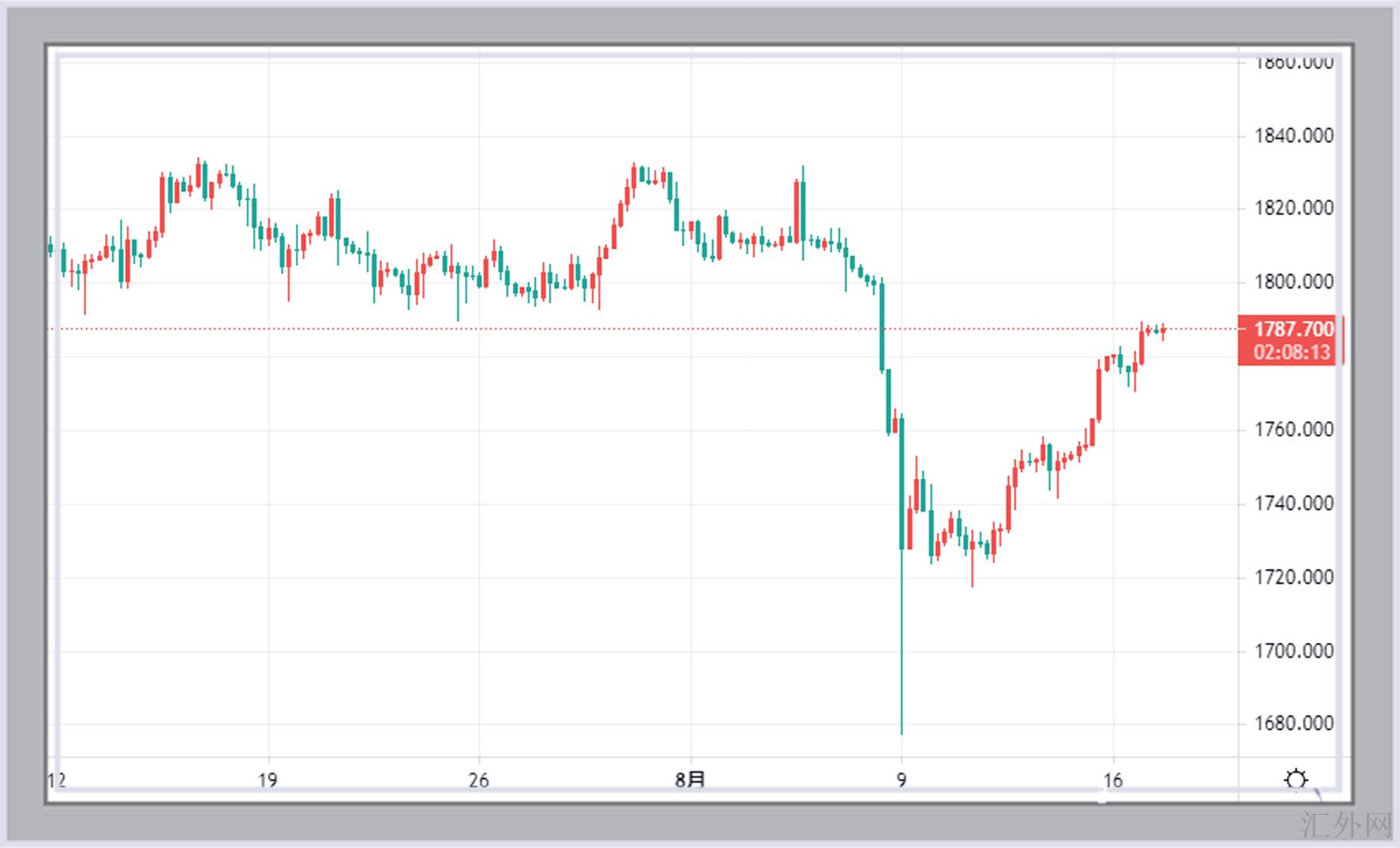
Task: Click date 16 on the time axis
Action: coord(1113,781)
